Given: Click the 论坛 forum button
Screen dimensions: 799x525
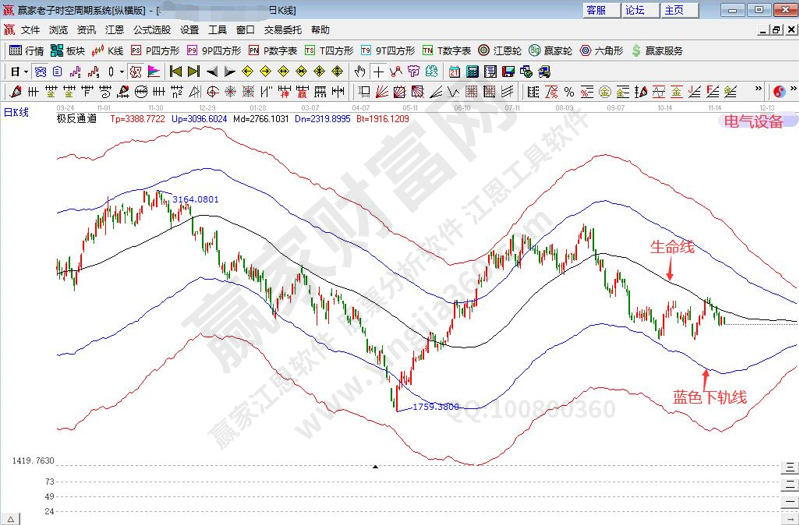Looking at the screenshot, I should 635,10.
